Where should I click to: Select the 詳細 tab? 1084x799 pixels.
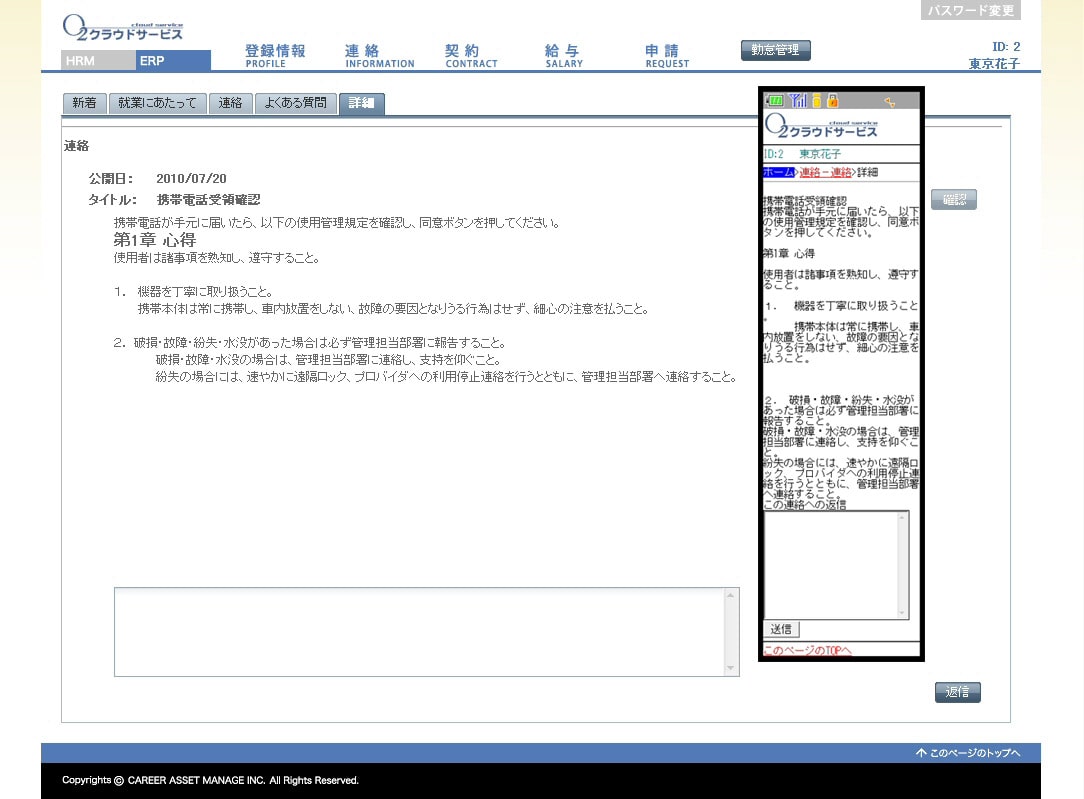click(362, 103)
